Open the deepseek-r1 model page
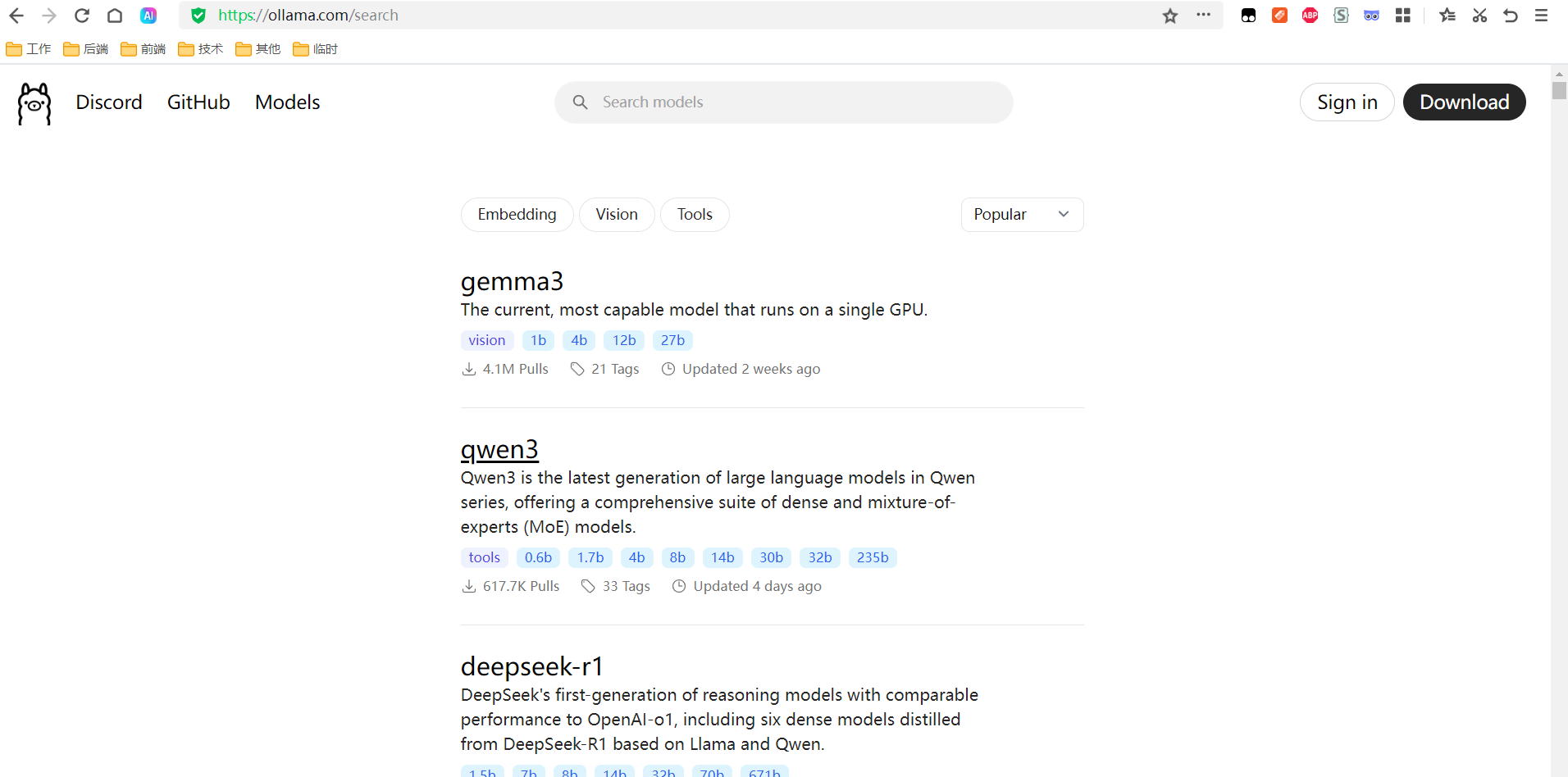Image resolution: width=1568 pixels, height=777 pixels. (531, 666)
